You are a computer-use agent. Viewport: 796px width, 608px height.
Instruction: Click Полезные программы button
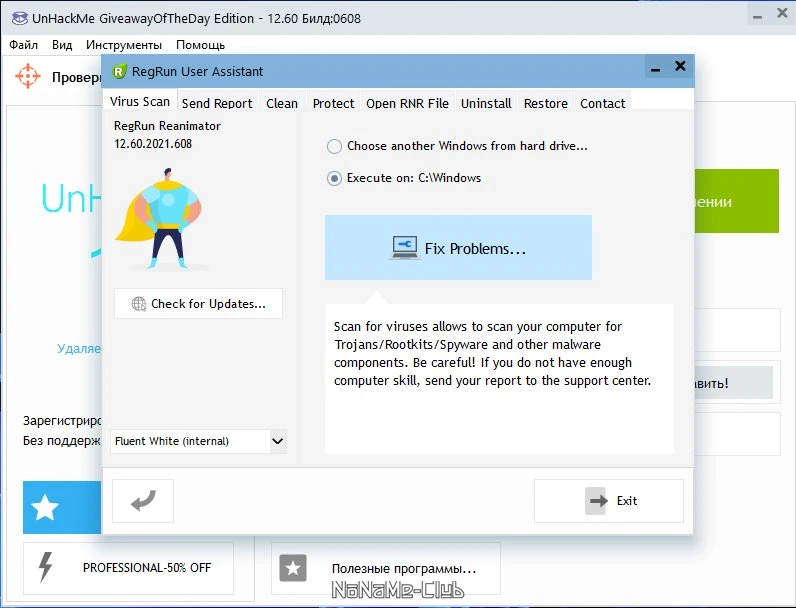386,568
